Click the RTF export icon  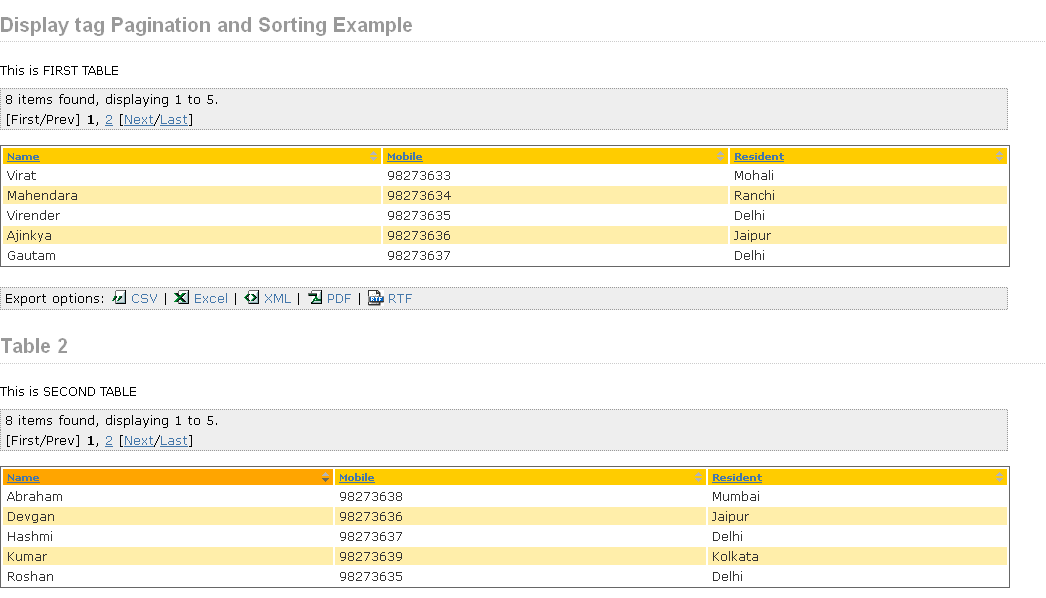(376, 298)
